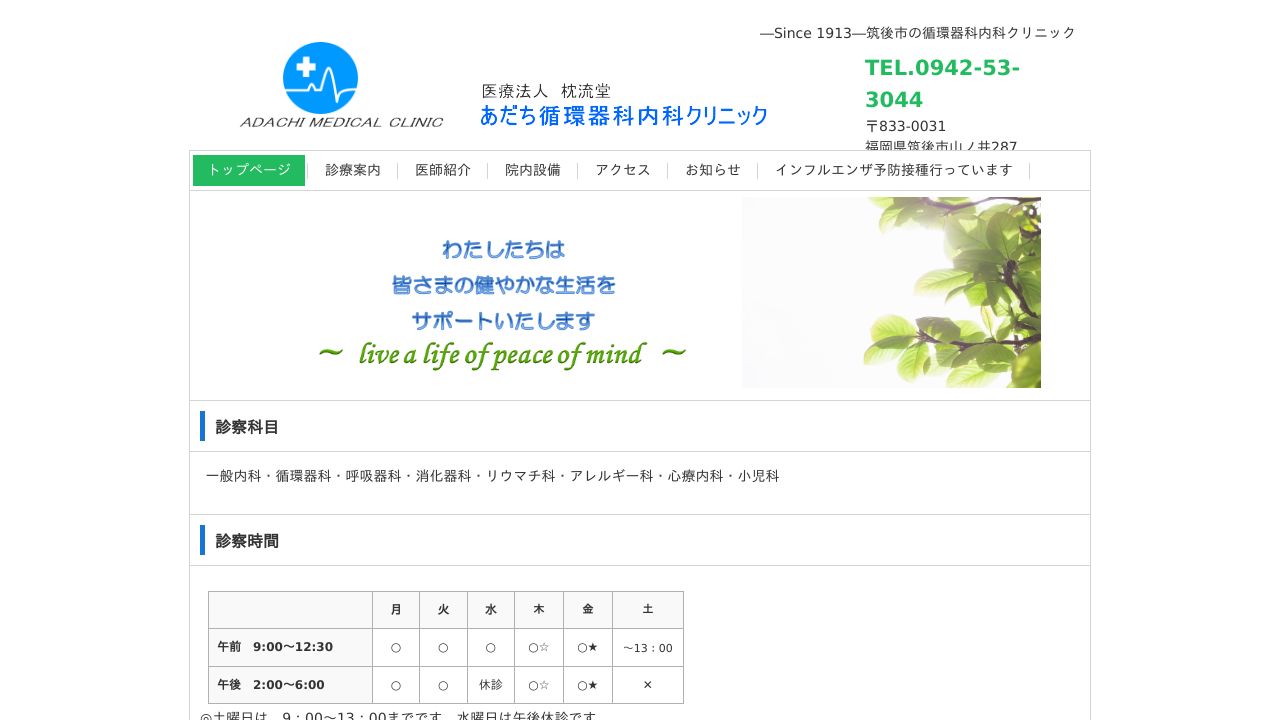
Task: Click the 土 column header in the schedule table
Action: (x=647, y=609)
